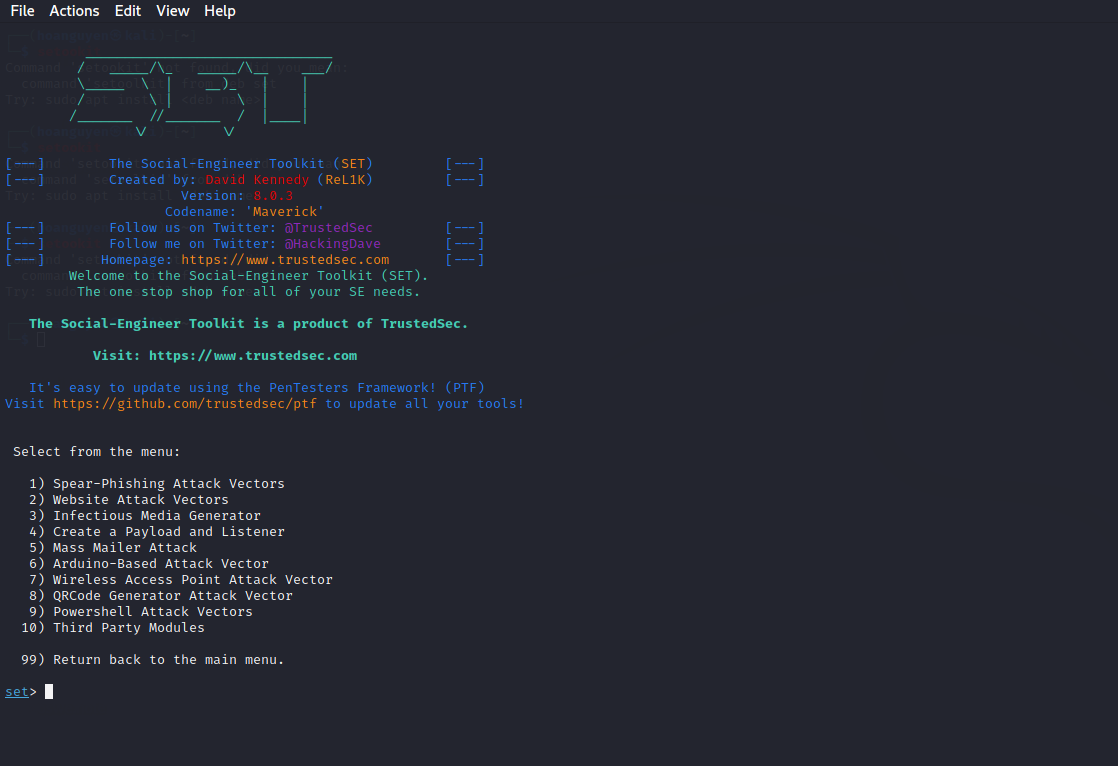Click the '(PTF)' text

coord(465,387)
